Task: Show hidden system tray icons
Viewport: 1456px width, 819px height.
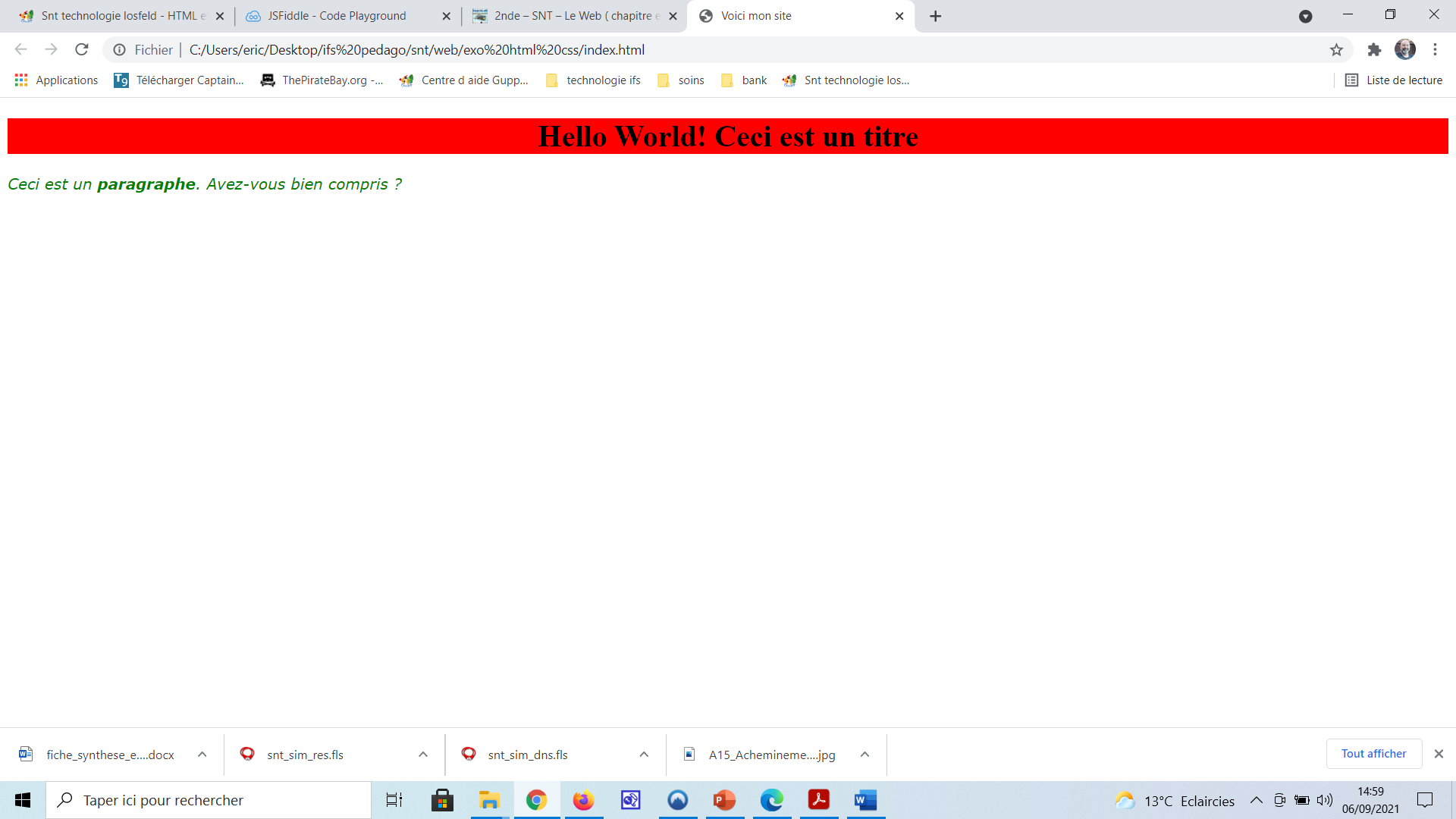Action: [1257, 800]
